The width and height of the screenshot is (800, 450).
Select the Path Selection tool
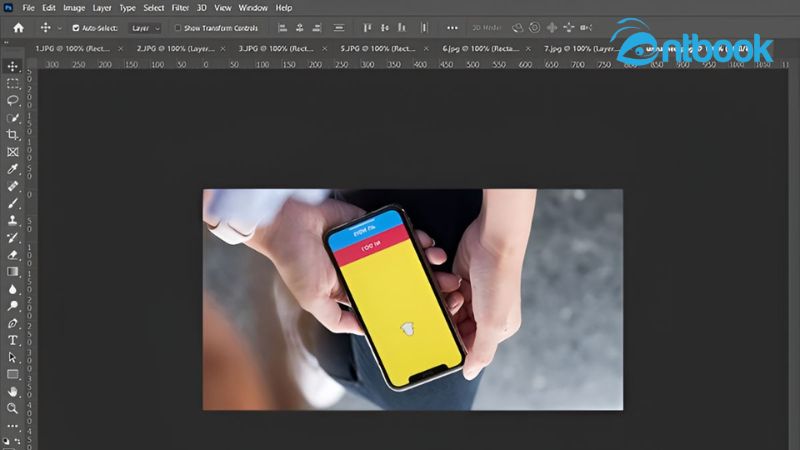(13, 358)
